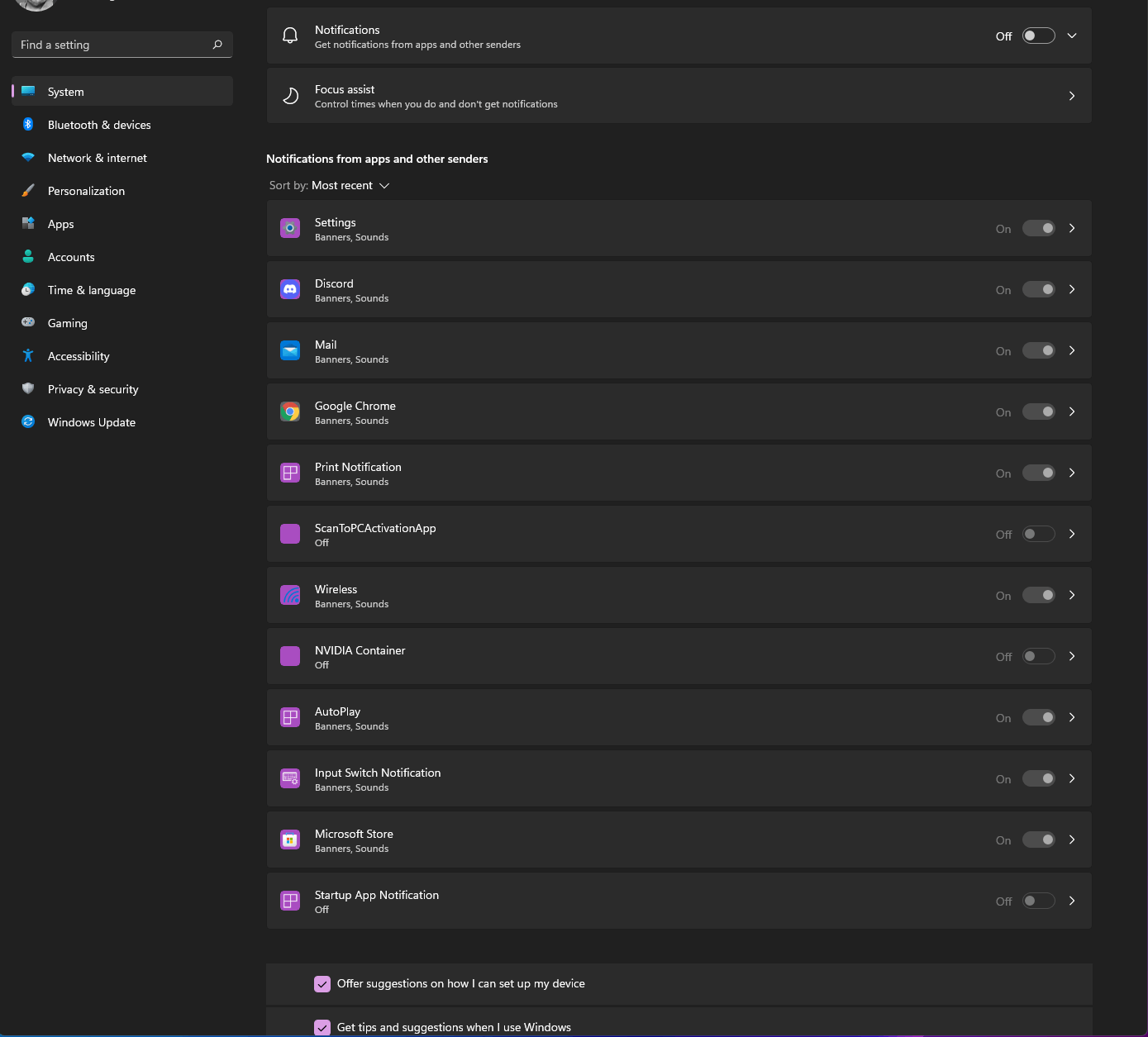This screenshot has width=1148, height=1037.
Task: Click the Time & language globe icon
Action: click(x=28, y=289)
